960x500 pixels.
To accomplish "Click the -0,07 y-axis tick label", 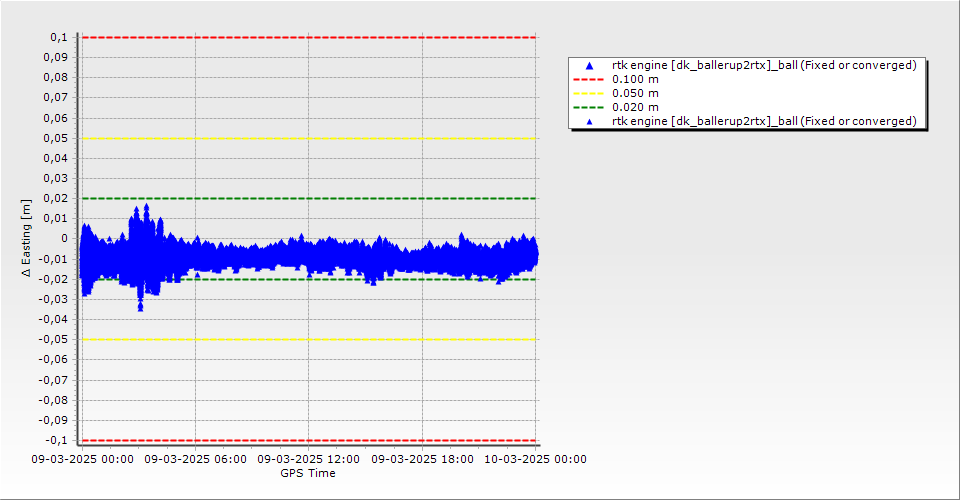I will (53, 379).
